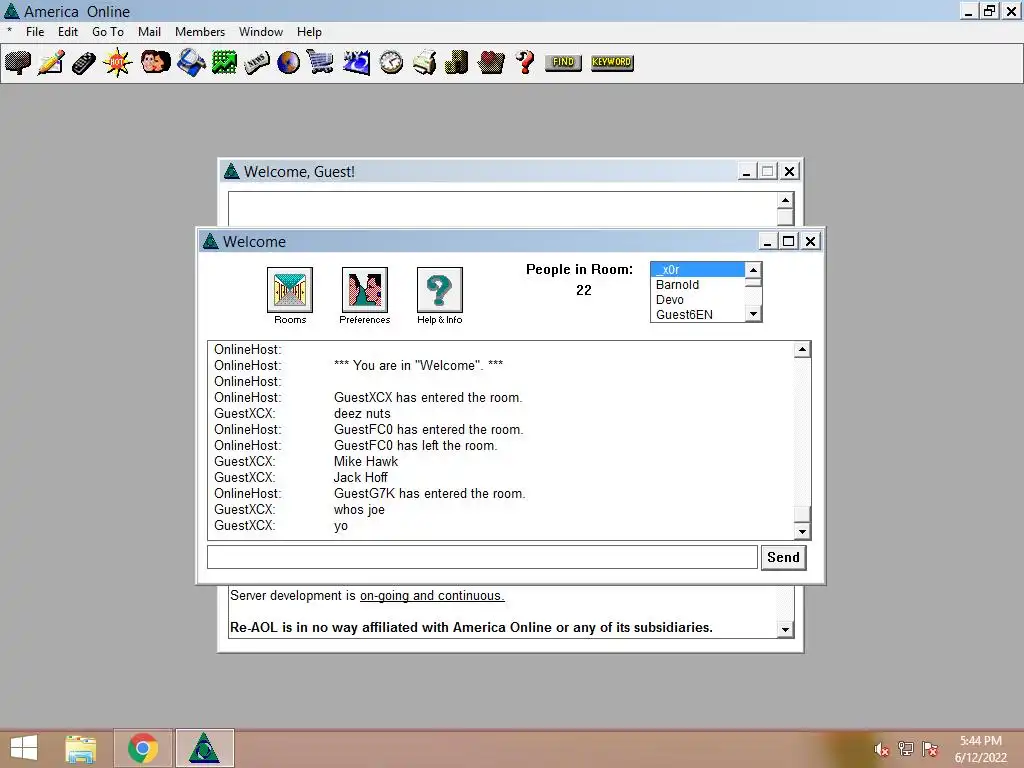Screen dimensions: 1024x768
Task: Open the mailbox icon to read new mail
Action: pyautogui.click(x=18, y=63)
